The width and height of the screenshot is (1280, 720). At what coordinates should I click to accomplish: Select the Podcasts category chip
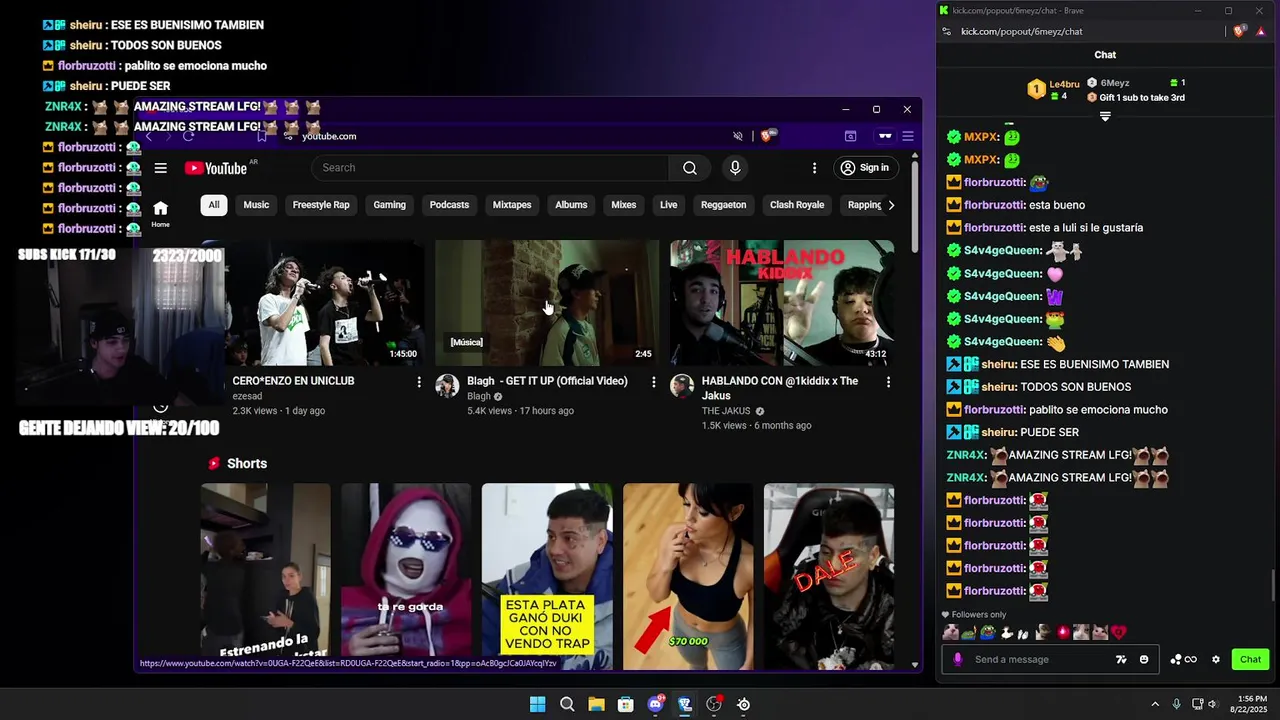click(449, 205)
